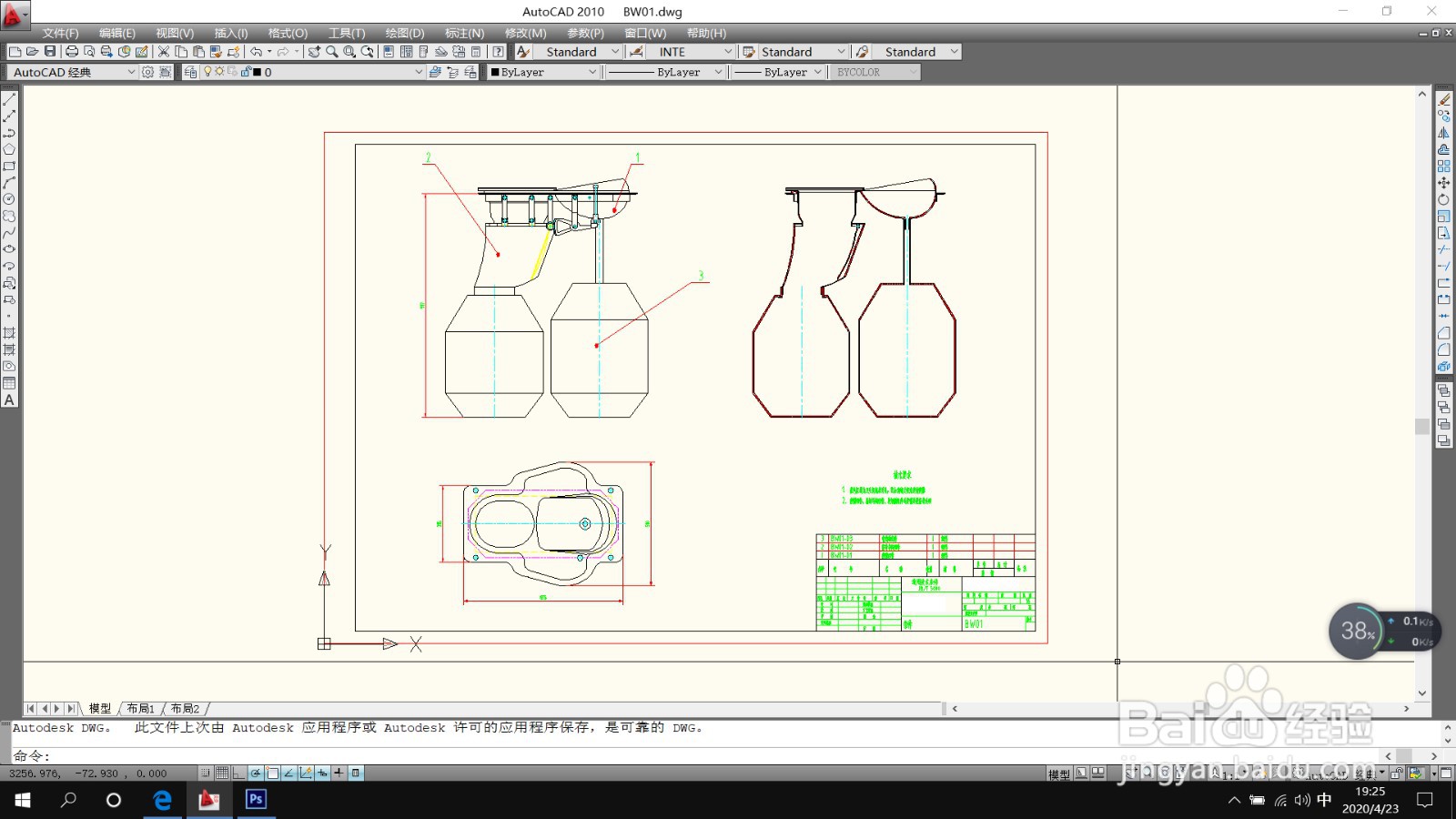Toggle lineweight display in the status bar
The height and width of the screenshot is (819, 1456).
[339, 773]
